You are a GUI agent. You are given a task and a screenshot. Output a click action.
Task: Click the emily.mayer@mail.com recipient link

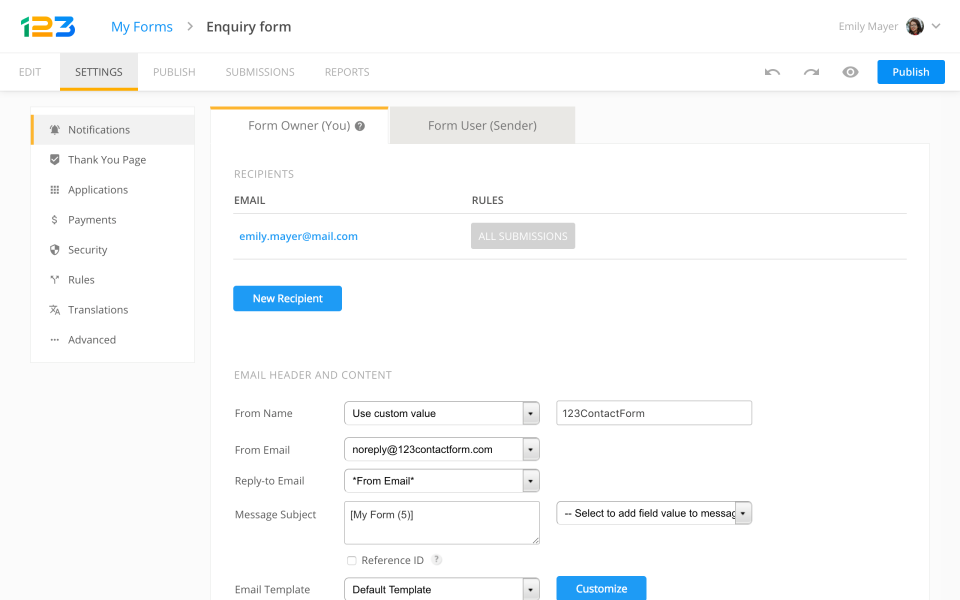298,237
